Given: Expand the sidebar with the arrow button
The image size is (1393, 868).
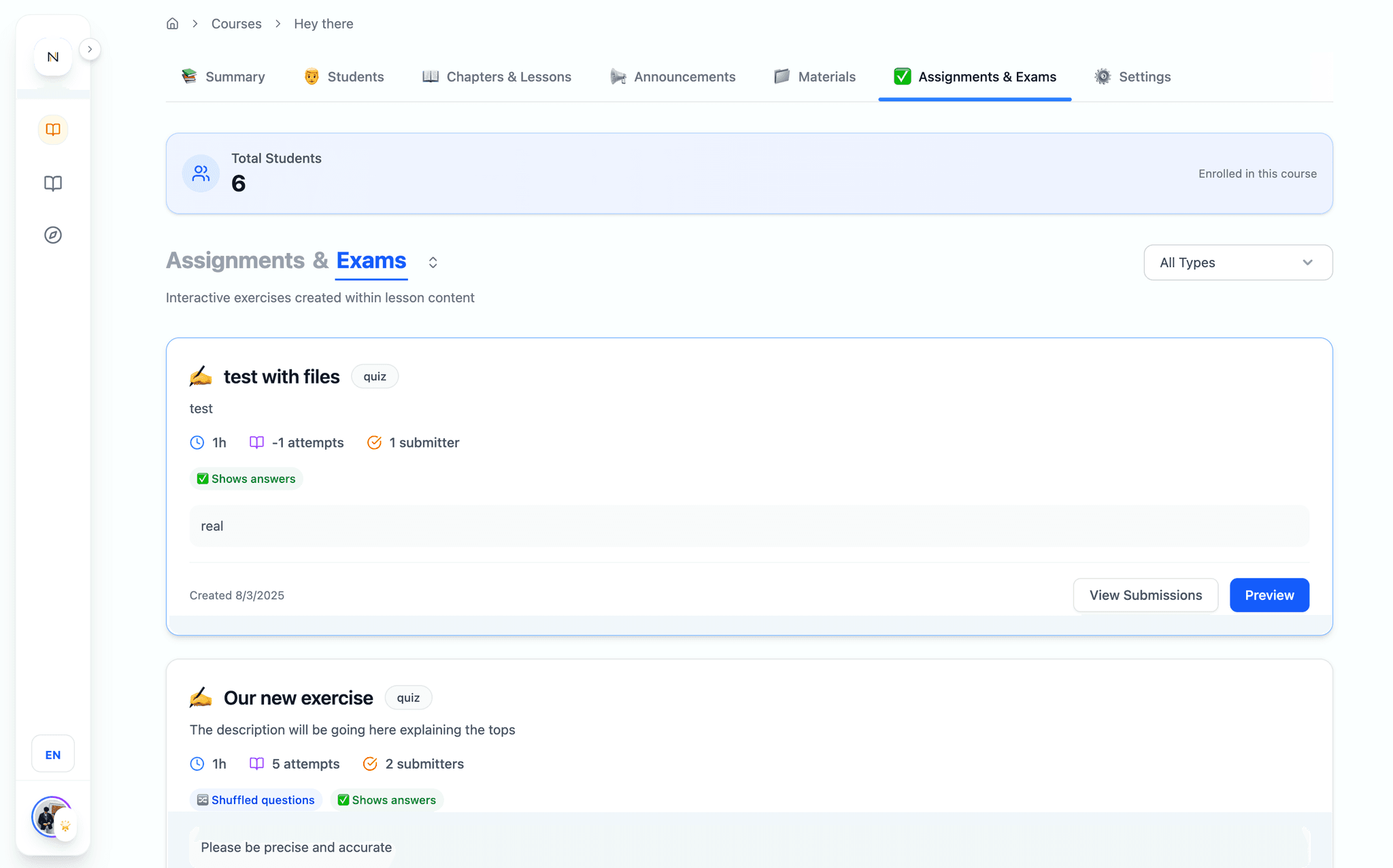Looking at the screenshot, I should coord(90,50).
